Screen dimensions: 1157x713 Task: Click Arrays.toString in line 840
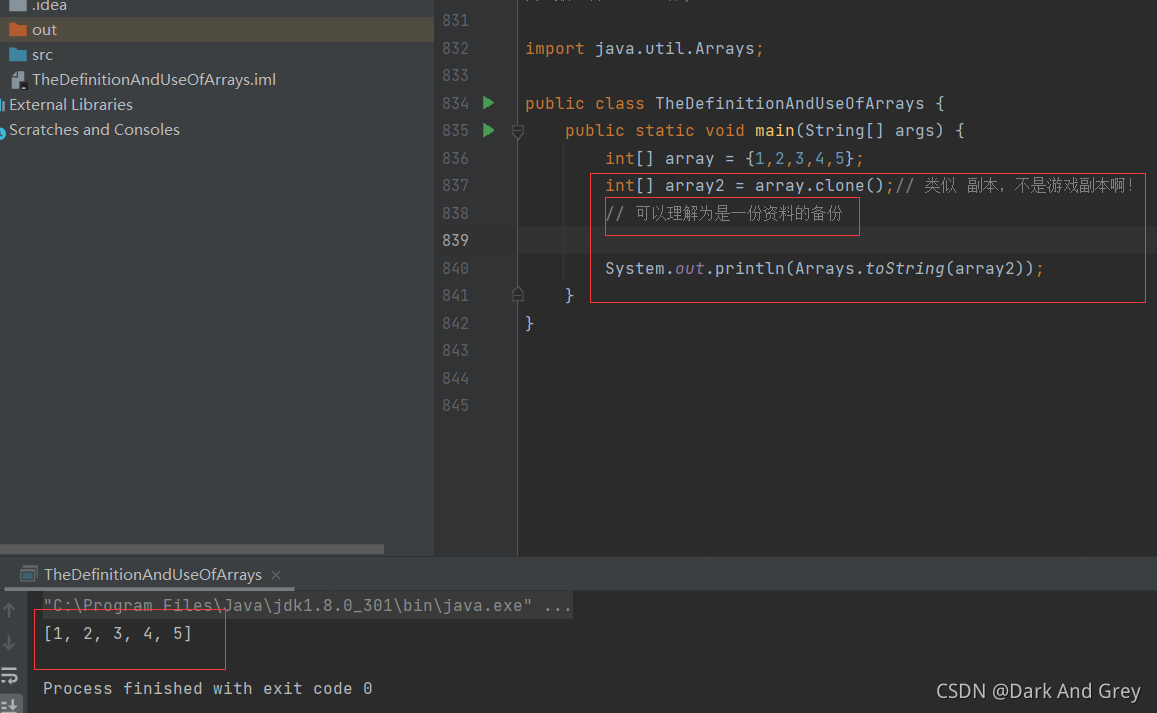click(869, 269)
